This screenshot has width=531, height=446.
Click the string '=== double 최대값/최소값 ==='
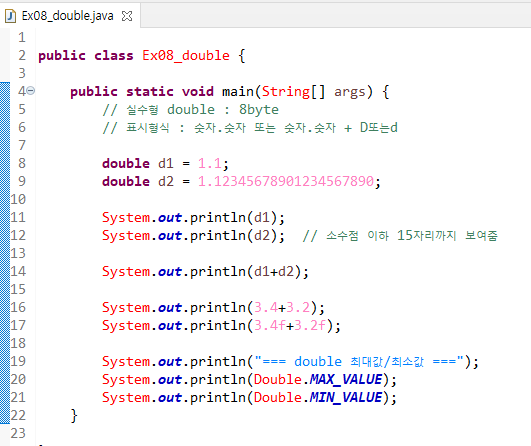pos(359,361)
